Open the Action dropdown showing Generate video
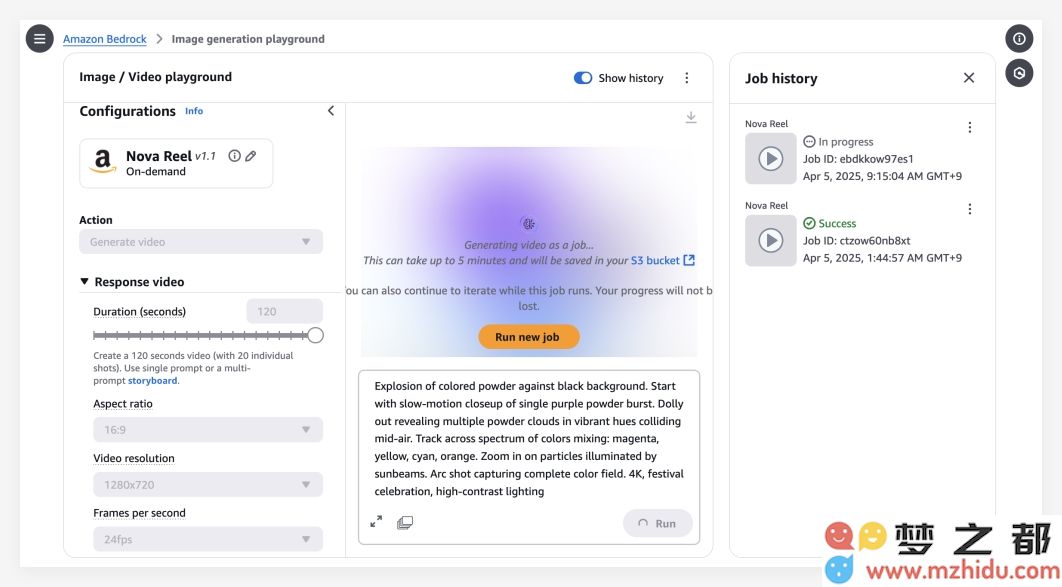Image resolution: width=1062 pixels, height=587 pixels. [x=201, y=242]
